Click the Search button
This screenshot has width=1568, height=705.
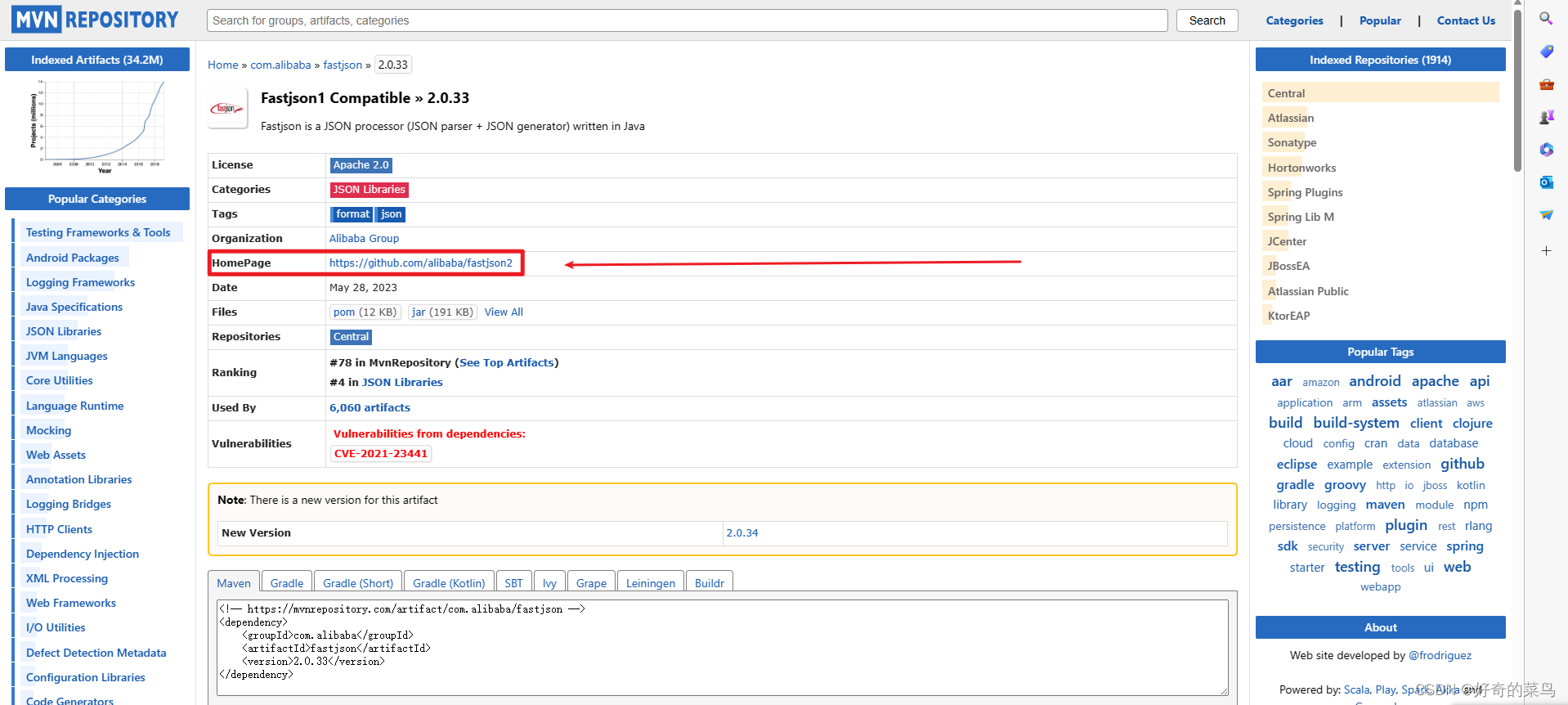pyautogui.click(x=1207, y=20)
